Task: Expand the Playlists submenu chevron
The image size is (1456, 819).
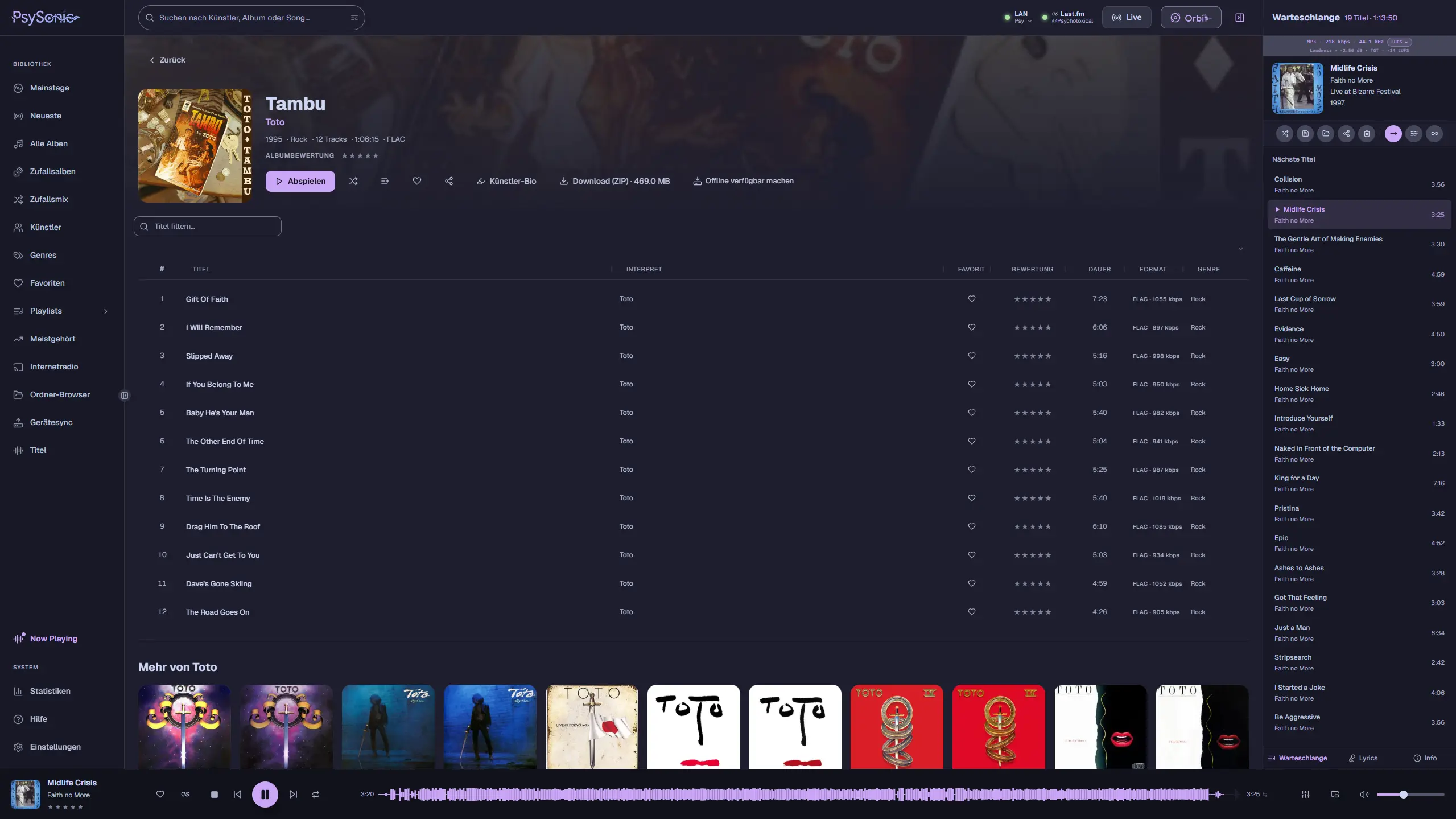Action: point(106,311)
